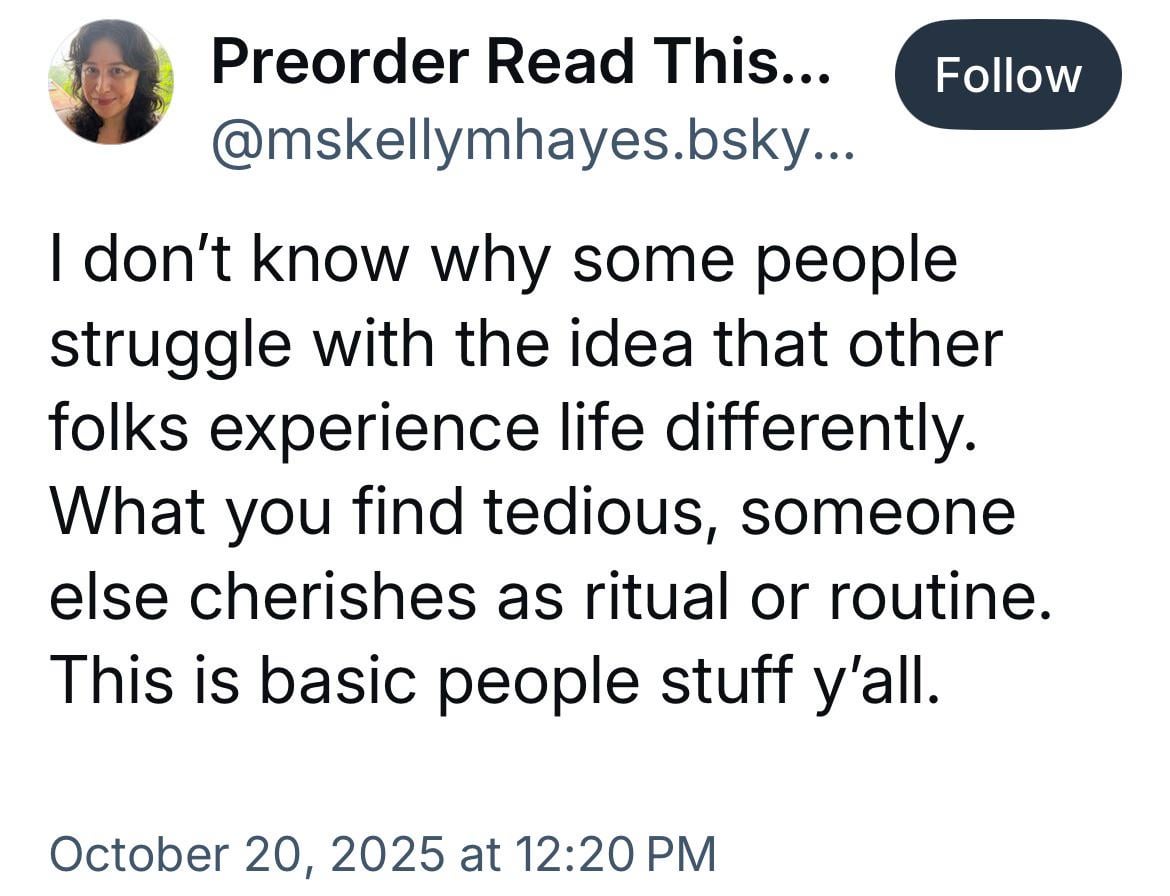Click the line "folks experience life differently."

pyautogui.click(x=511, y=429)
